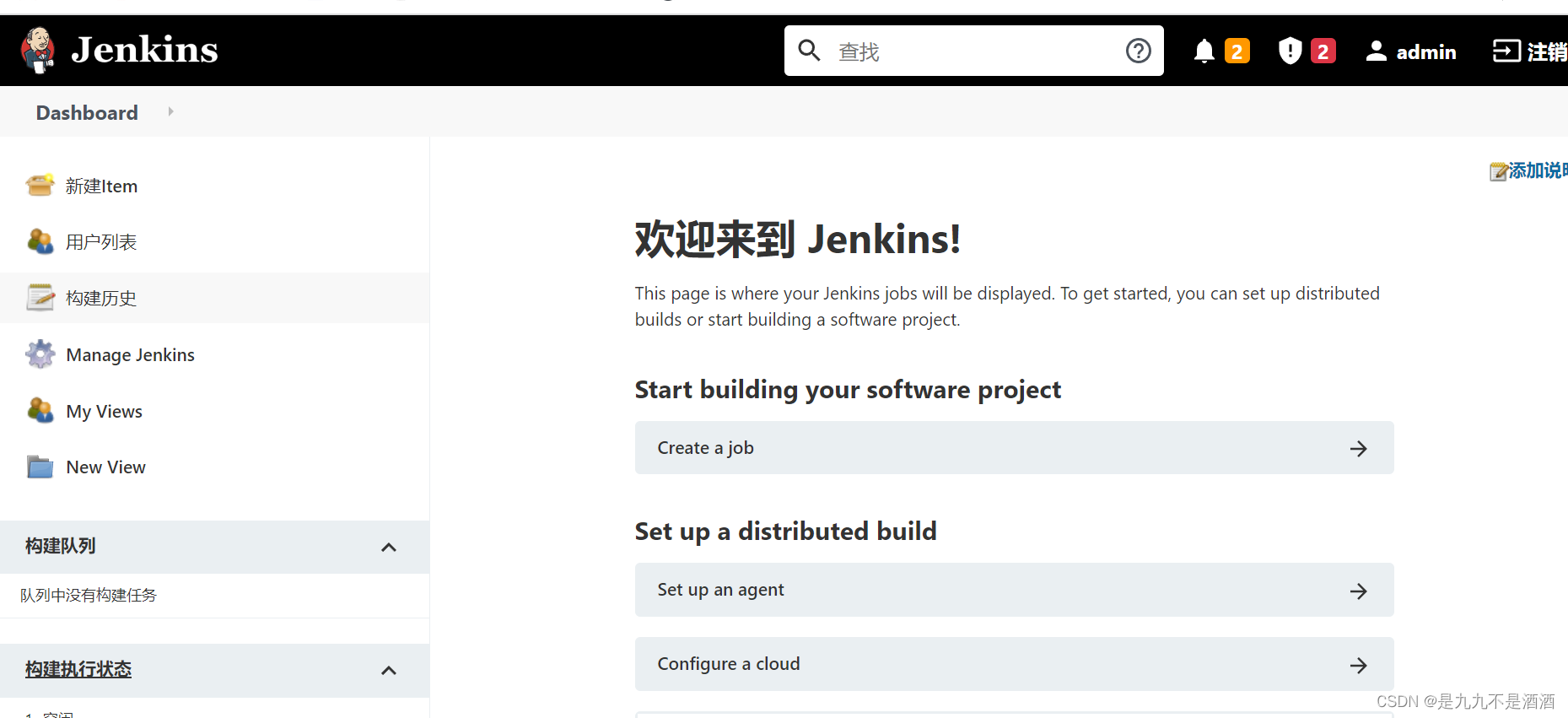Expand the Dashboard breadcrumb arrow
1568x718 pixels.
(170, 111)
